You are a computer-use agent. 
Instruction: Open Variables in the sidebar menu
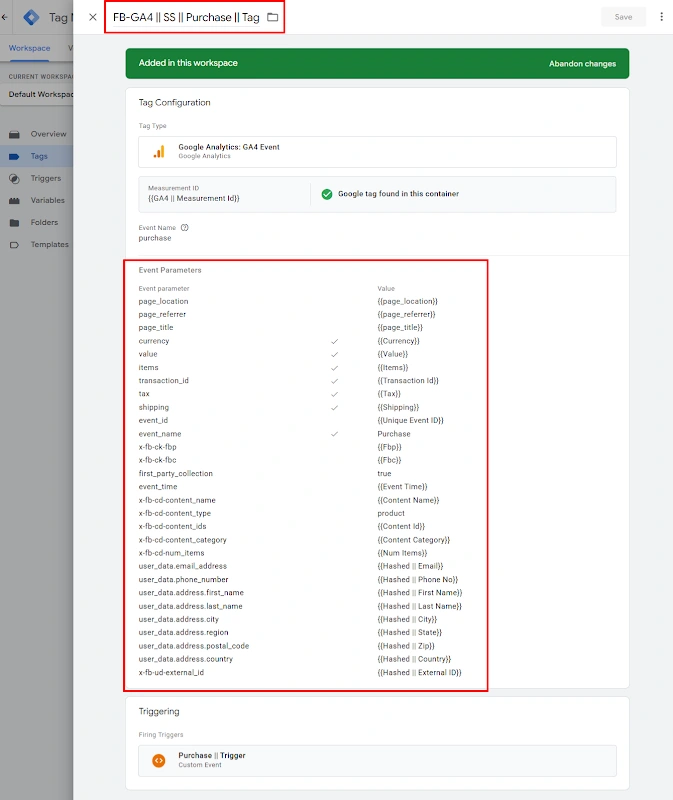(x=47, y=200)
